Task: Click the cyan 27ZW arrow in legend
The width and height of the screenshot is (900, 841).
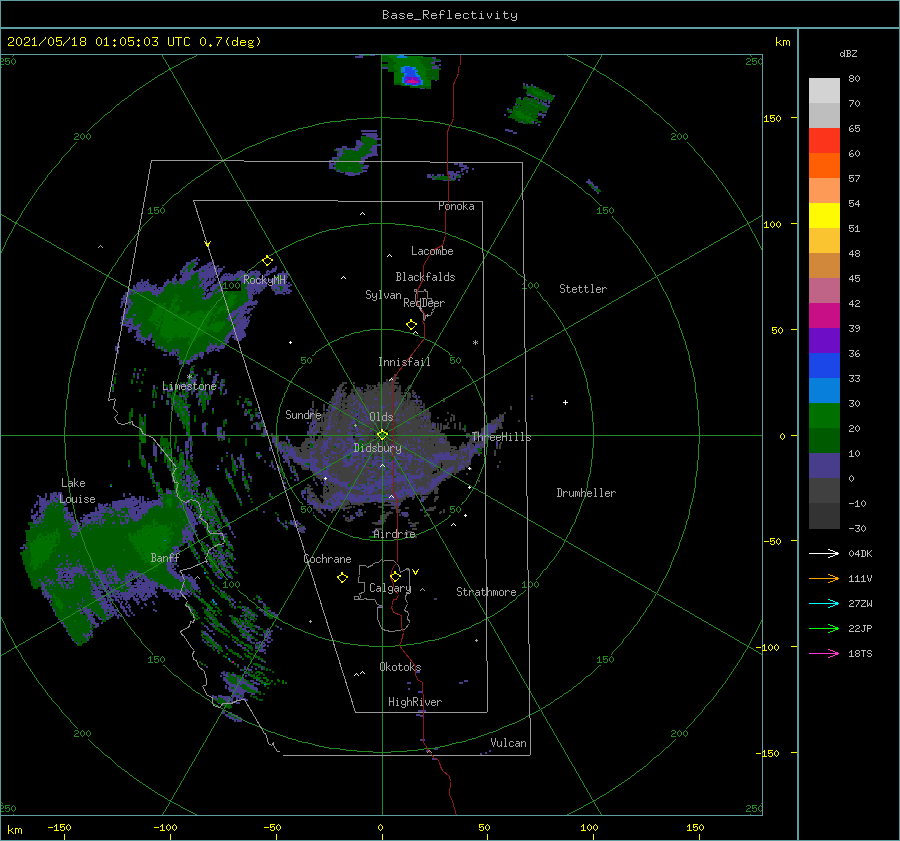Action: click(824, 603)
